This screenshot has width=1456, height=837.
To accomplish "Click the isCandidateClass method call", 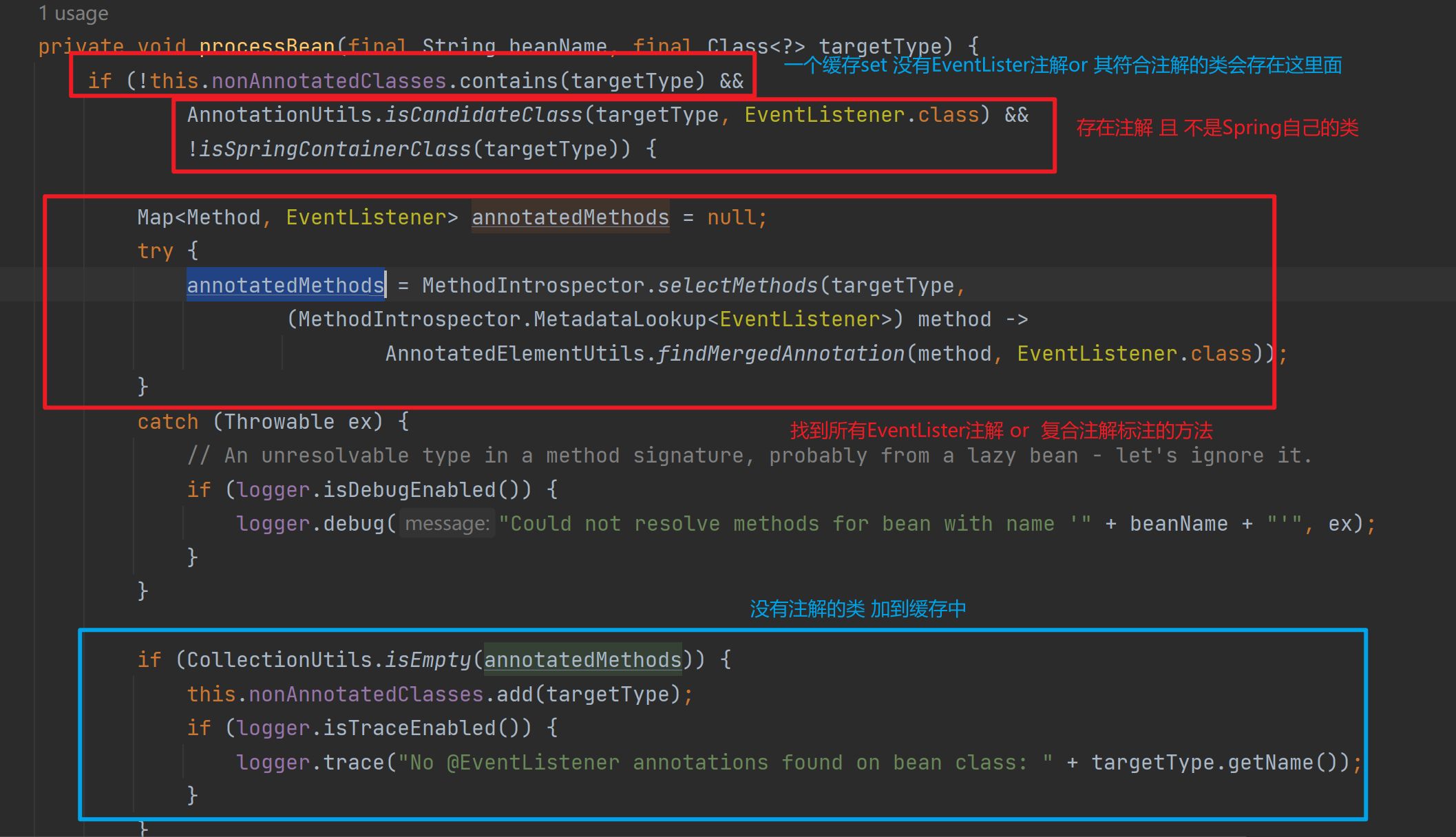I will point(483,115).
